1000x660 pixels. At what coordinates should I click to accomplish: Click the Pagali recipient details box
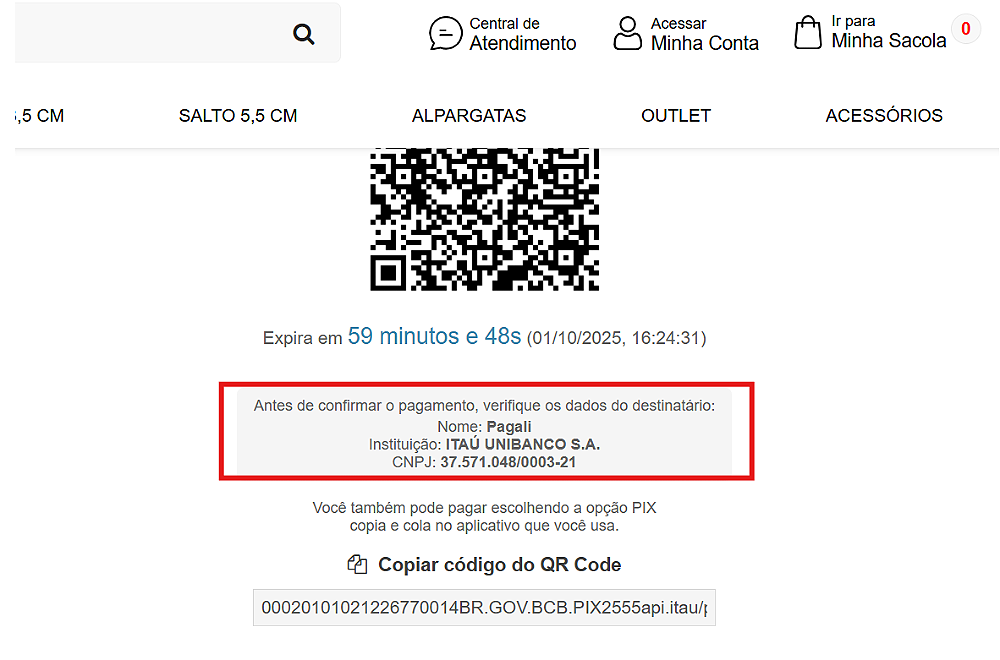[x=485, y=433]
